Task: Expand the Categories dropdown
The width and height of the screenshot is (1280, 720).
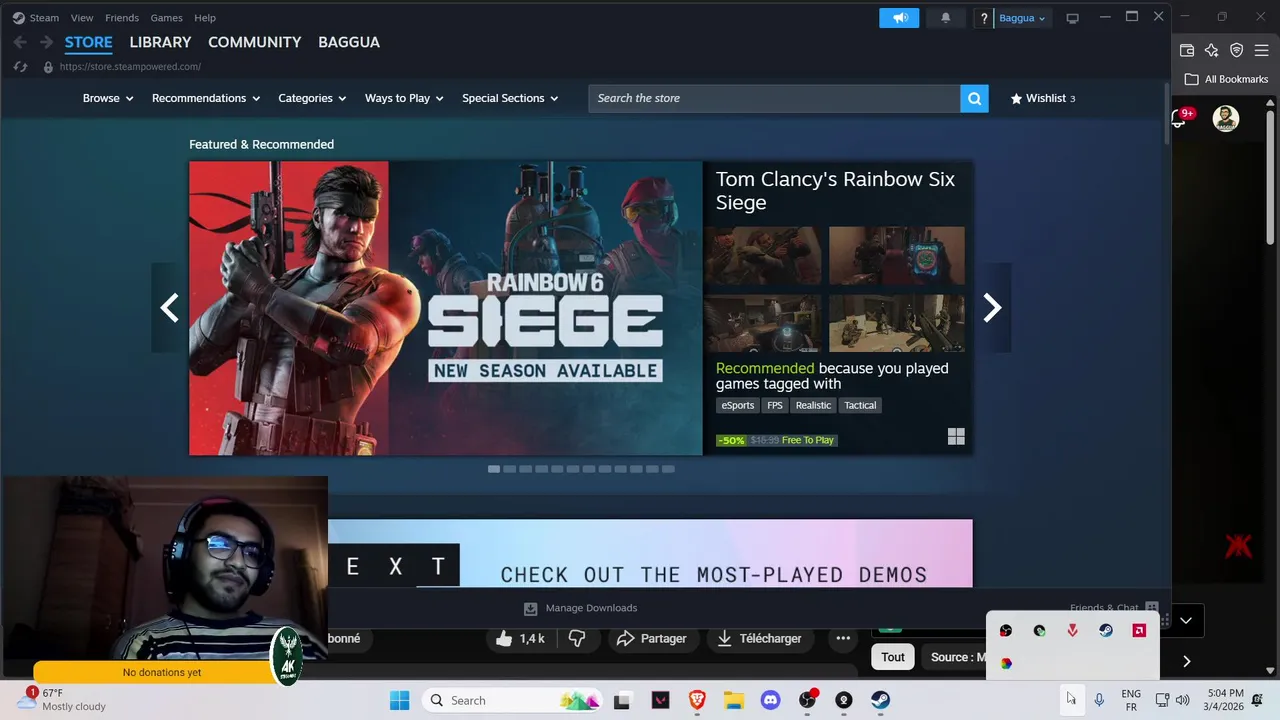Action: (312, 98)
